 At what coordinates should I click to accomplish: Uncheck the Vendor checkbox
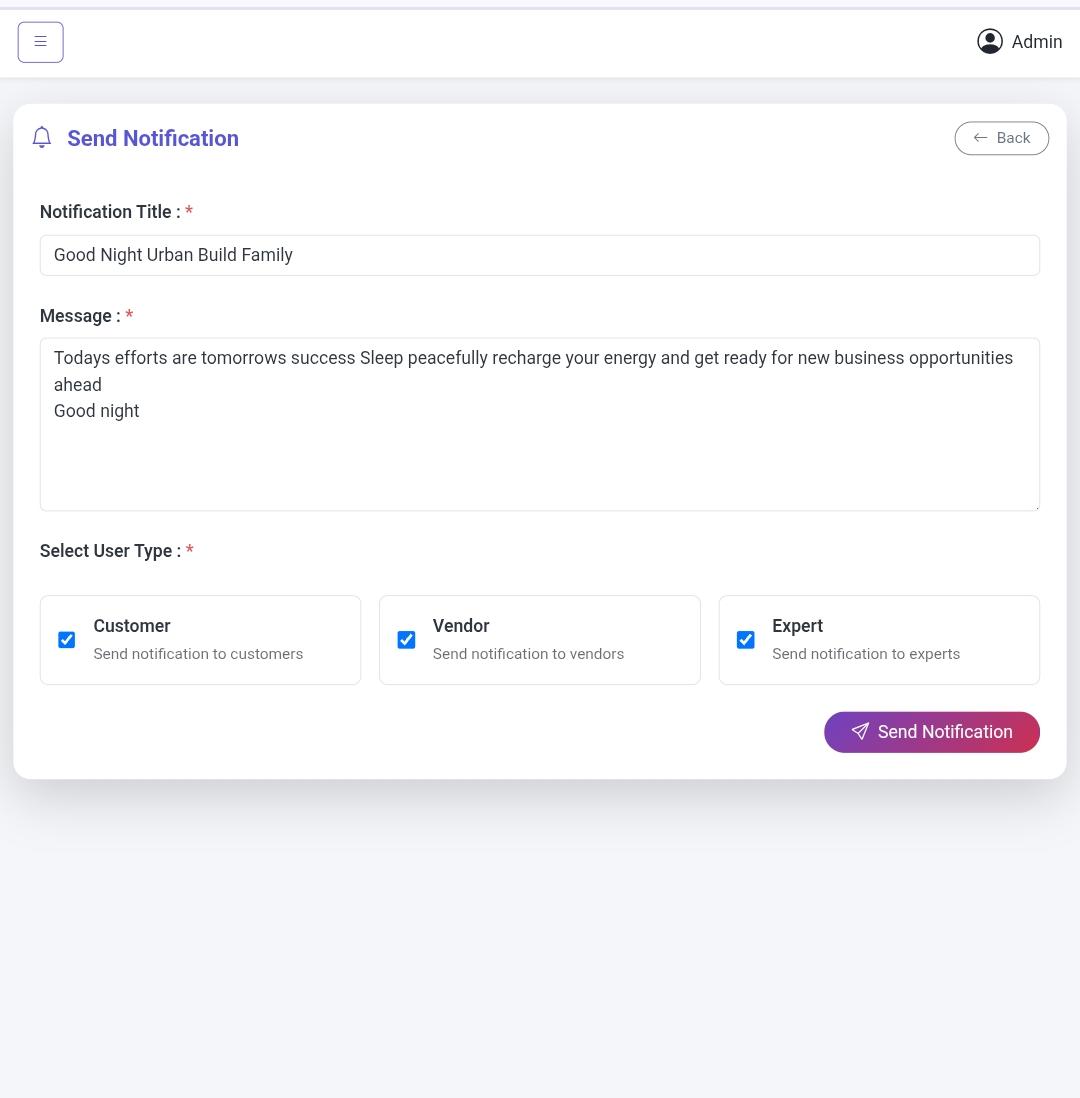[406, 640]
